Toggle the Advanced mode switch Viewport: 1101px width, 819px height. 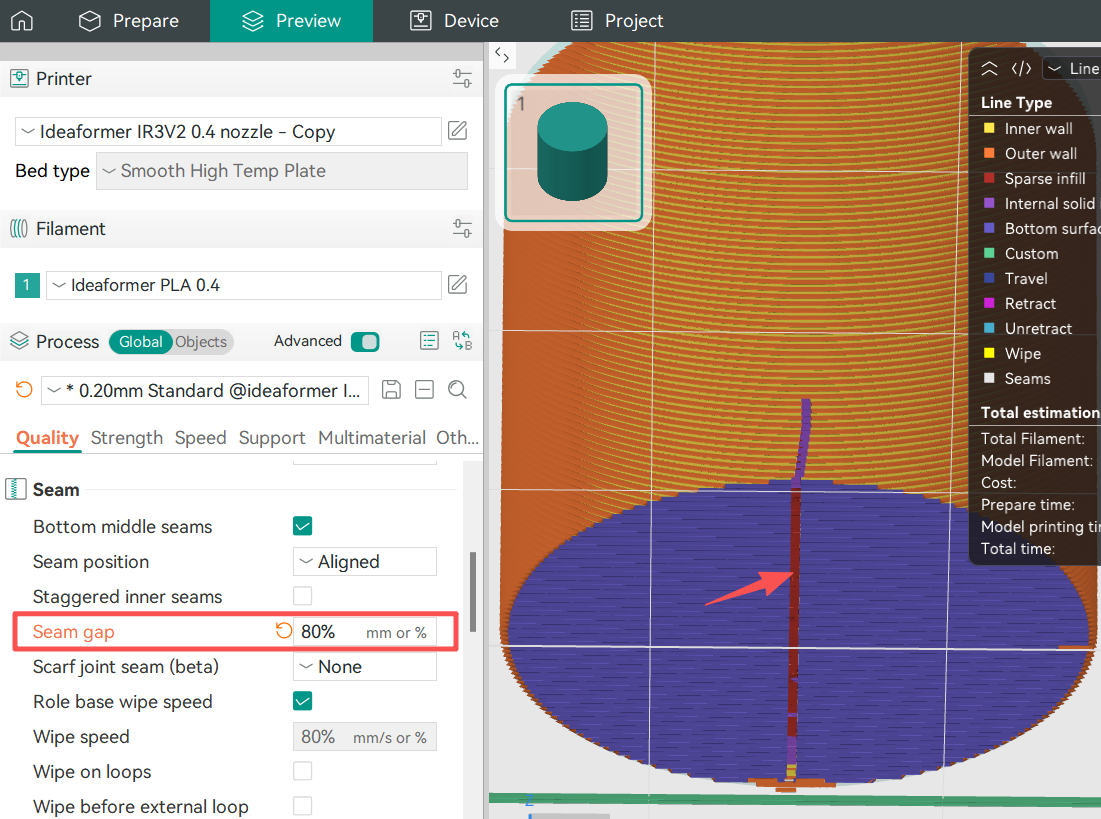365,342
